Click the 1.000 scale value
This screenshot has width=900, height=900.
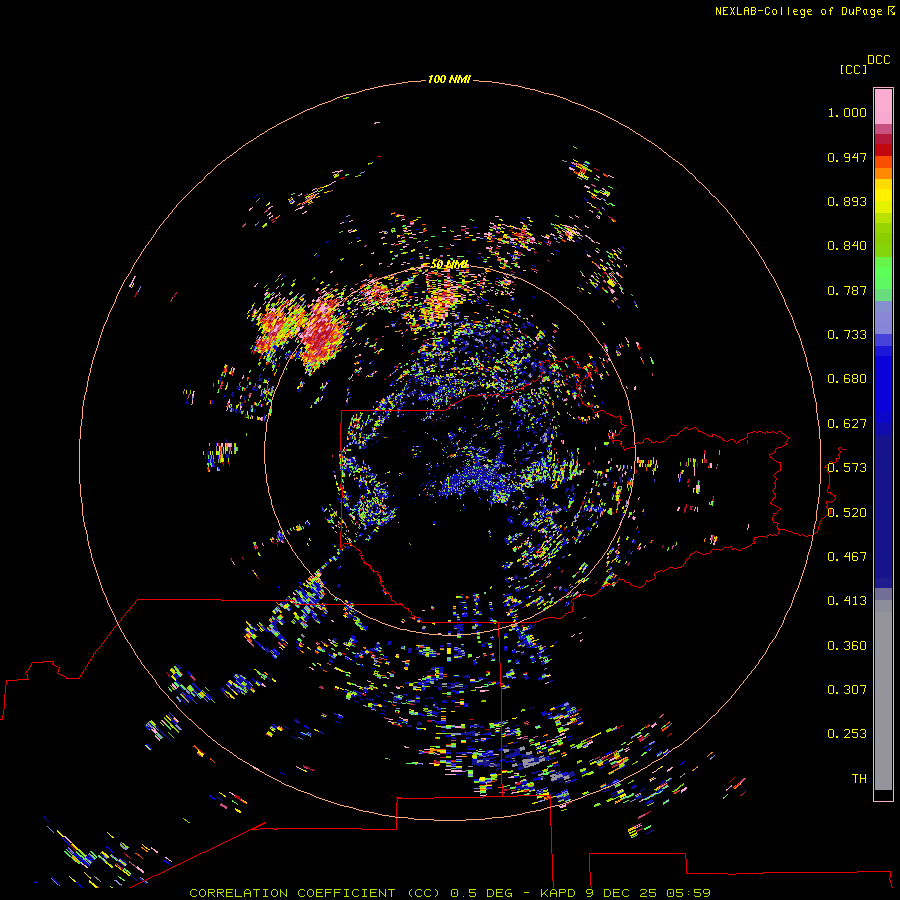pyautogui.click(x=847, y=112)
